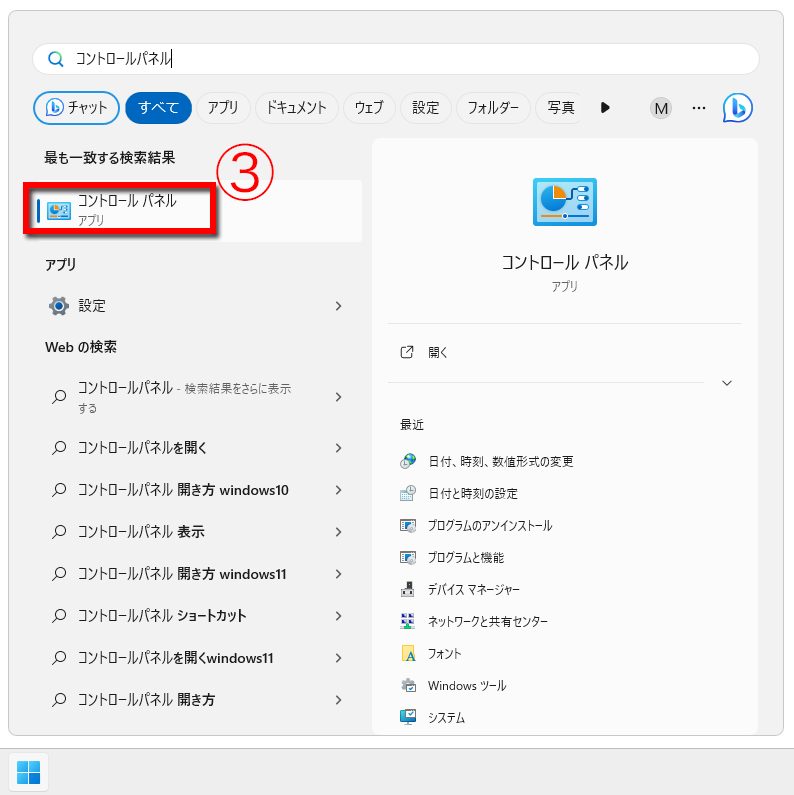This screenshot has height=795, width=794.
Task: Click the large Control Panel icon in preview
Action: coord(565,201)
